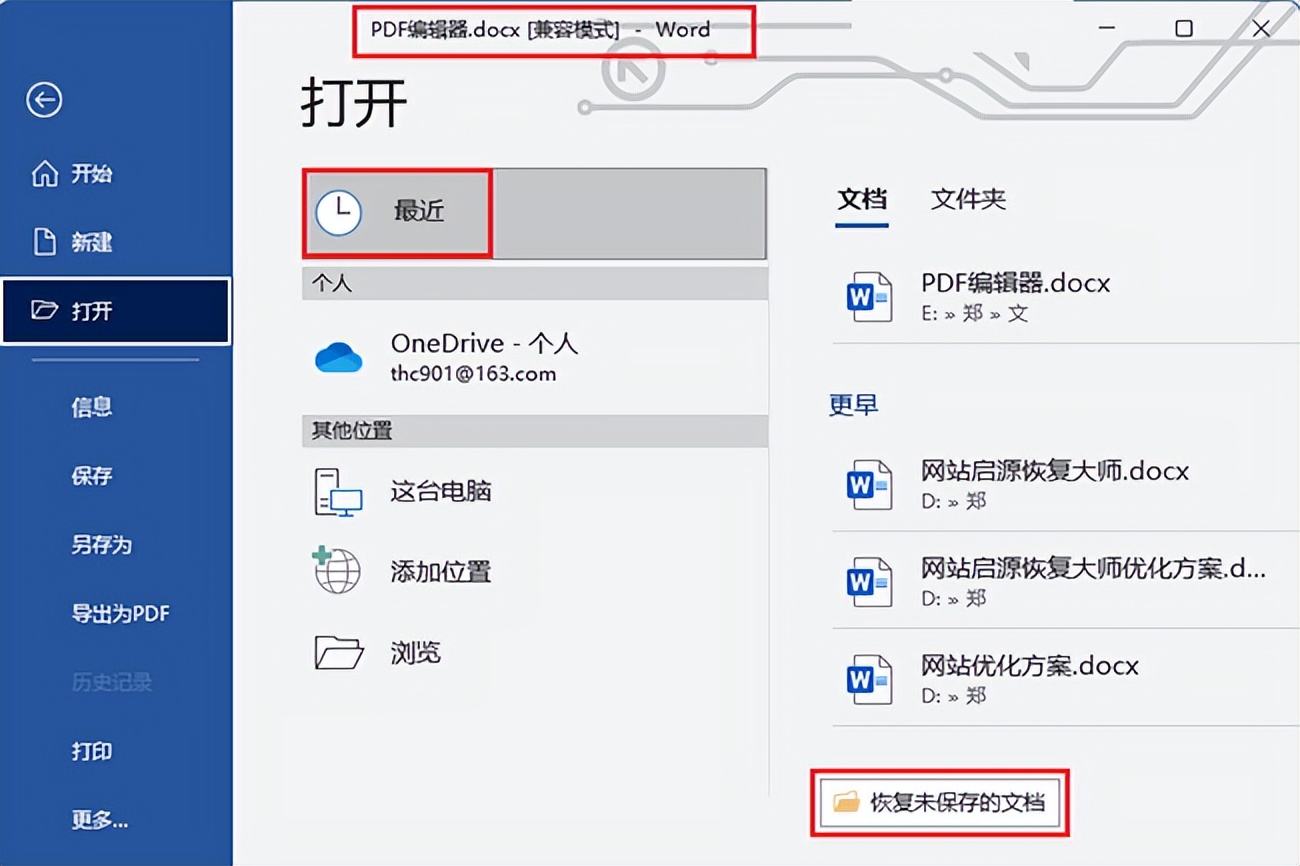Click the OneDrive cloud icon

point(339,355)
